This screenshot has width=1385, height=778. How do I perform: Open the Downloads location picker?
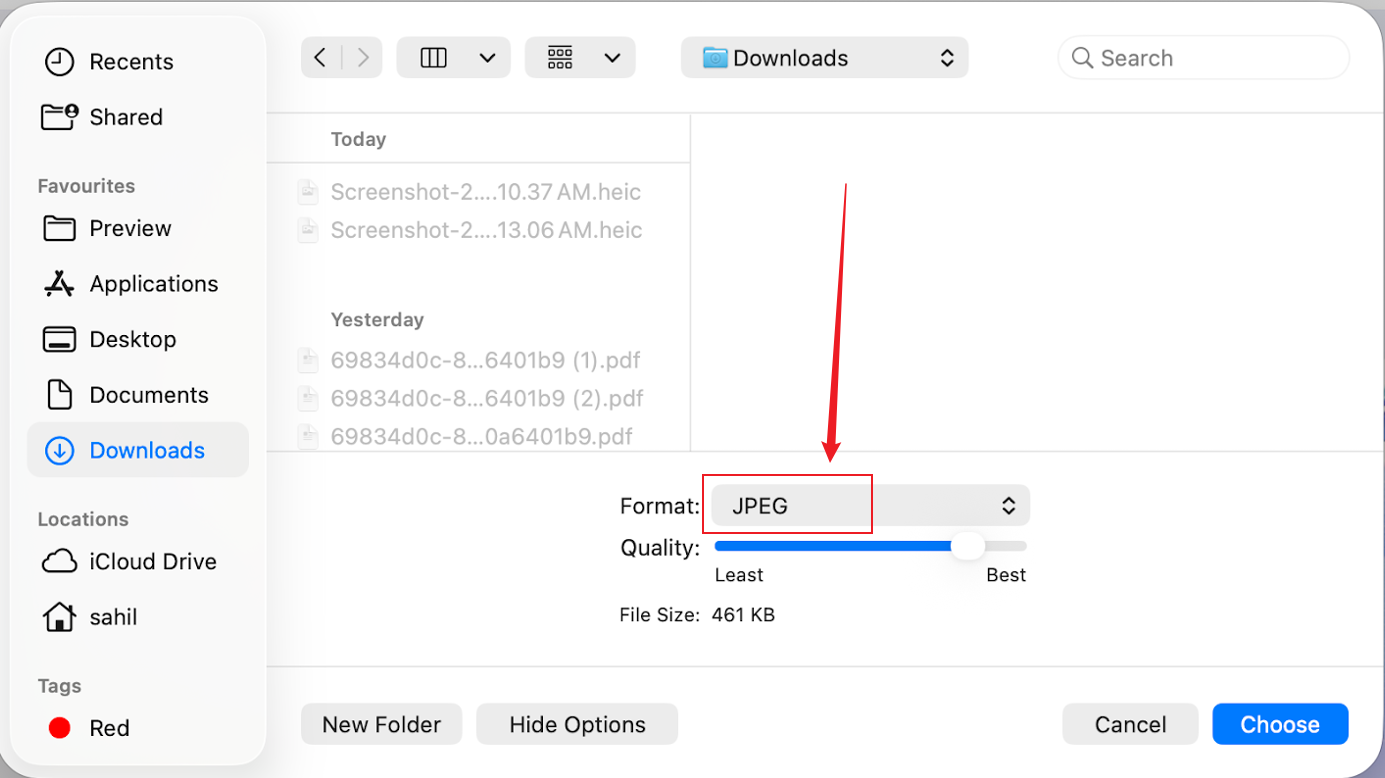click(x=824, y=57)
